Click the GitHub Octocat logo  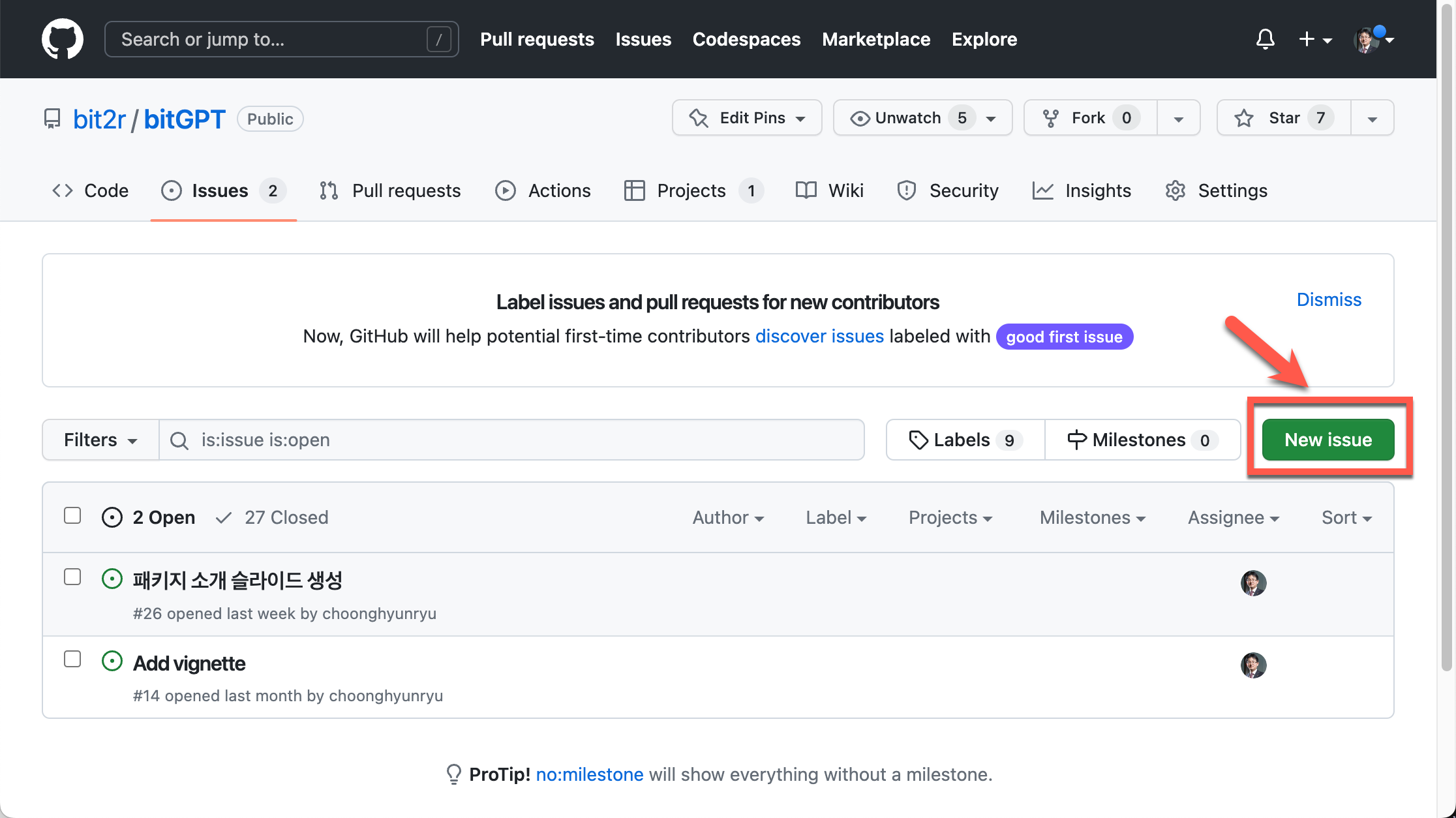[x=63, y=39]
